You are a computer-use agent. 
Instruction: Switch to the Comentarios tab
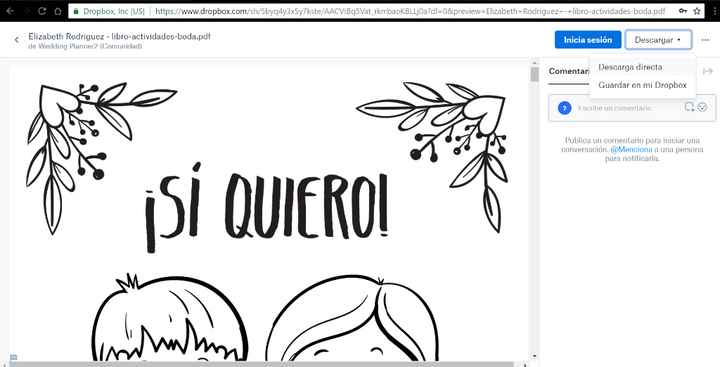[569, 72]
